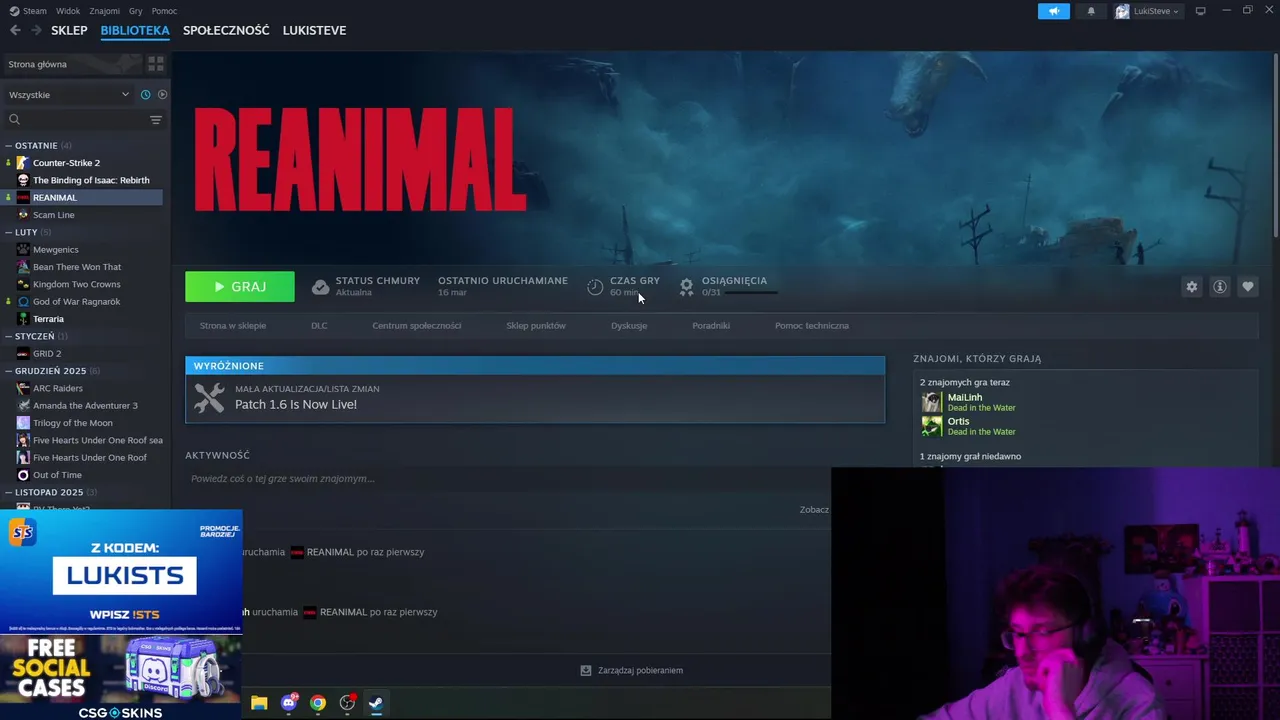Click Ortis friend avatar
The image size is (1280, 720).
[x=932, y=426]
